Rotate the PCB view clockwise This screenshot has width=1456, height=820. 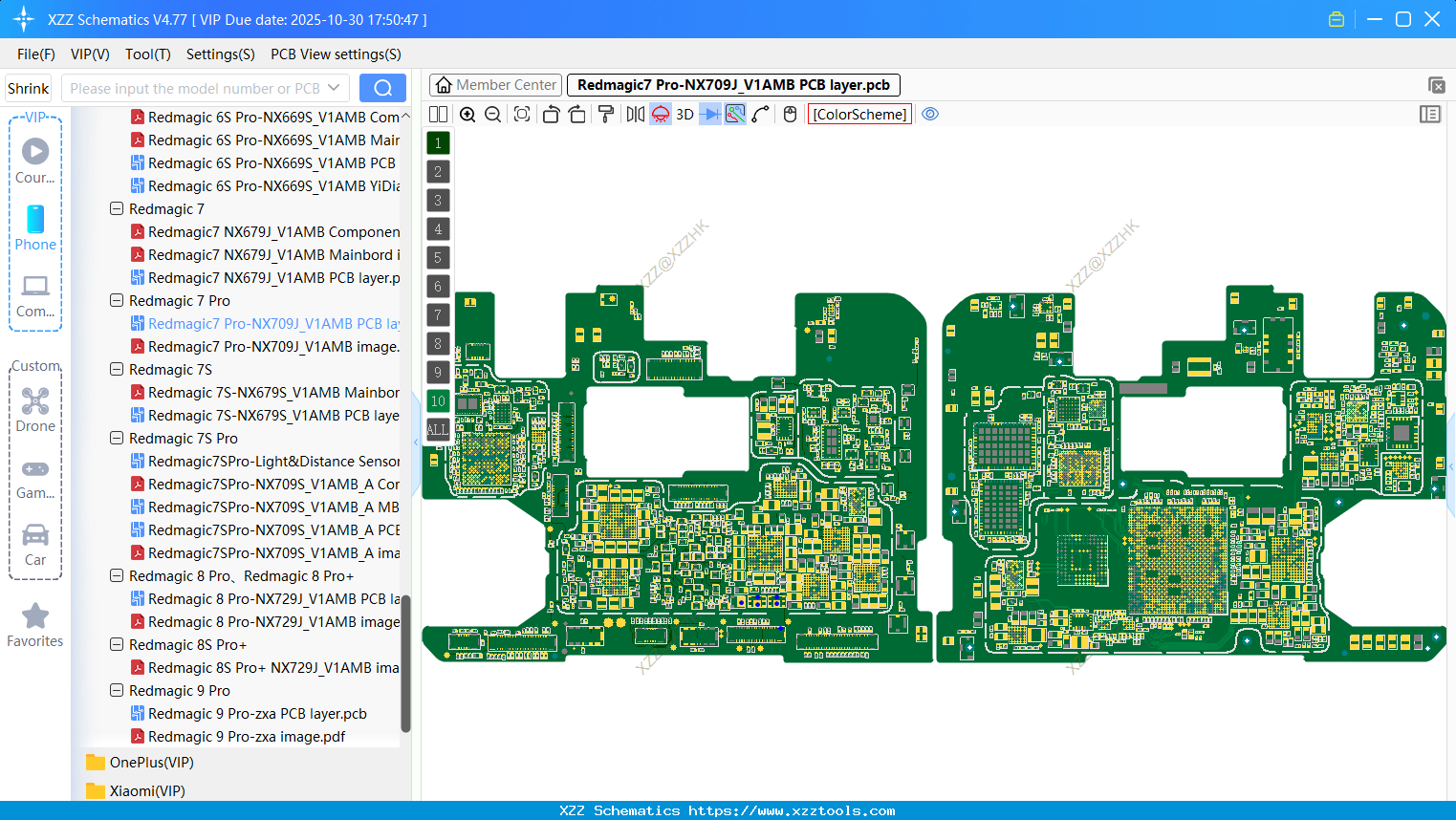point(576,114)
